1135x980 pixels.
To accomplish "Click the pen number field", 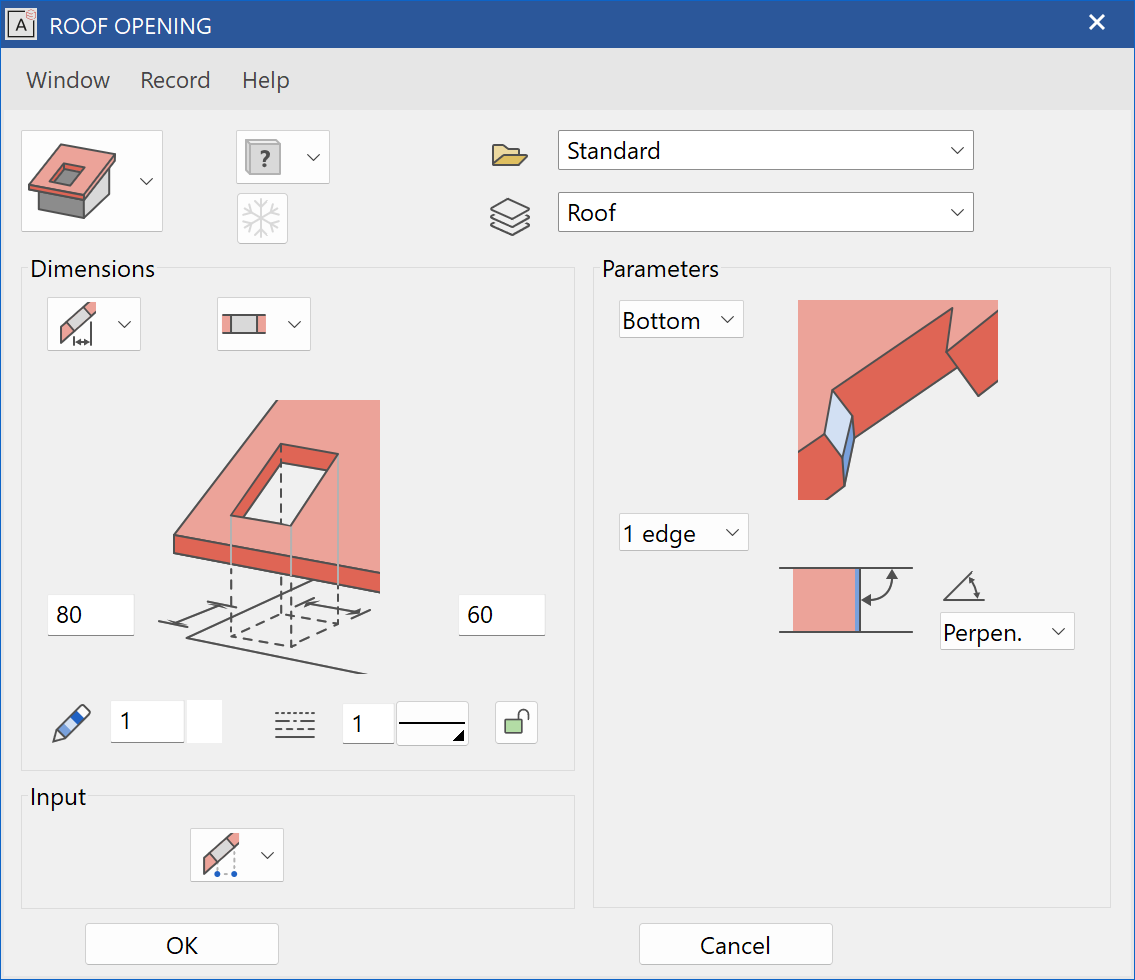I will (x=147, y=721).
